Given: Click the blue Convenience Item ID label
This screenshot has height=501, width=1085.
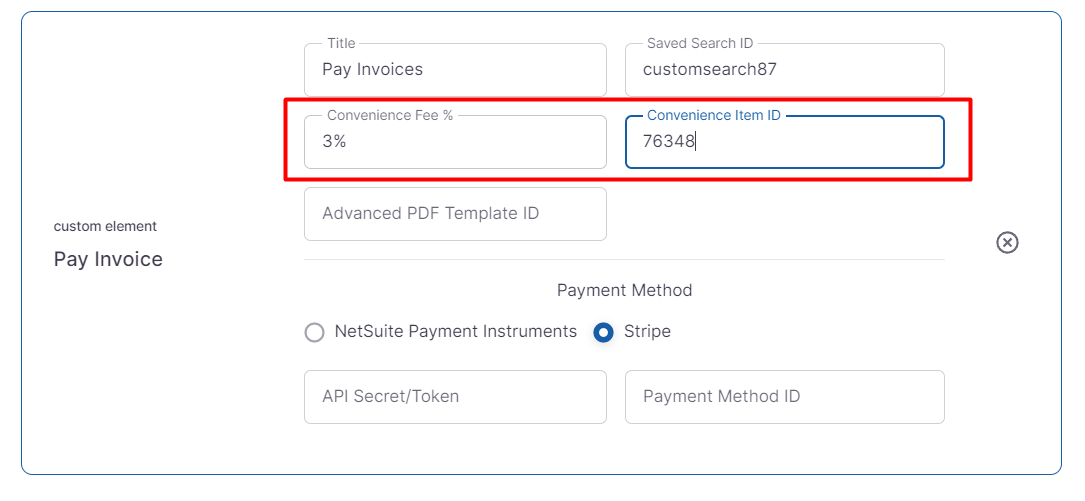Looking at the screenshot, I should [713, 116].
